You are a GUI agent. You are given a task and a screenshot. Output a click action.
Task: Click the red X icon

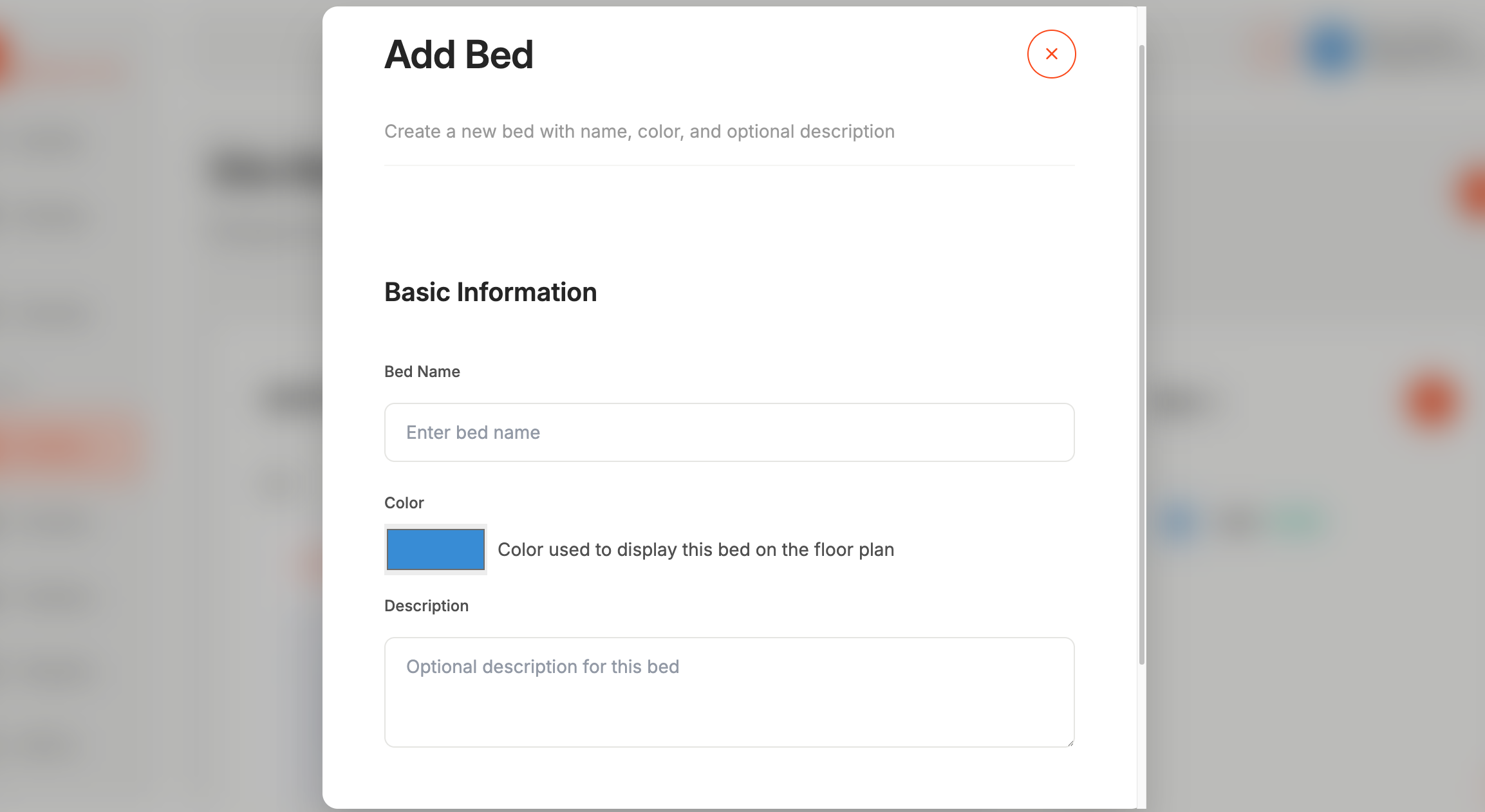click(1051, 54)
